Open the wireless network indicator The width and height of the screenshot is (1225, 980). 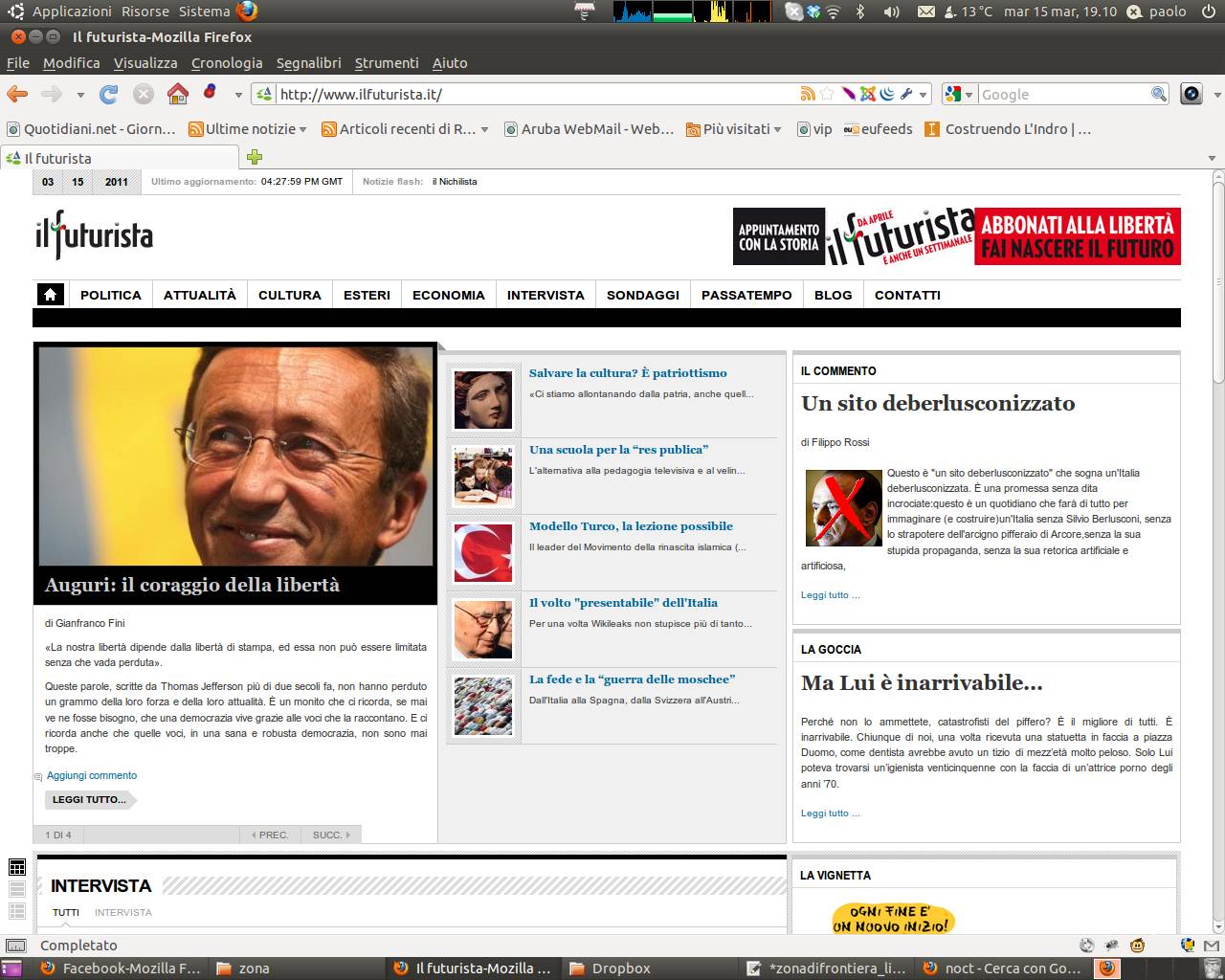[833, 11]
